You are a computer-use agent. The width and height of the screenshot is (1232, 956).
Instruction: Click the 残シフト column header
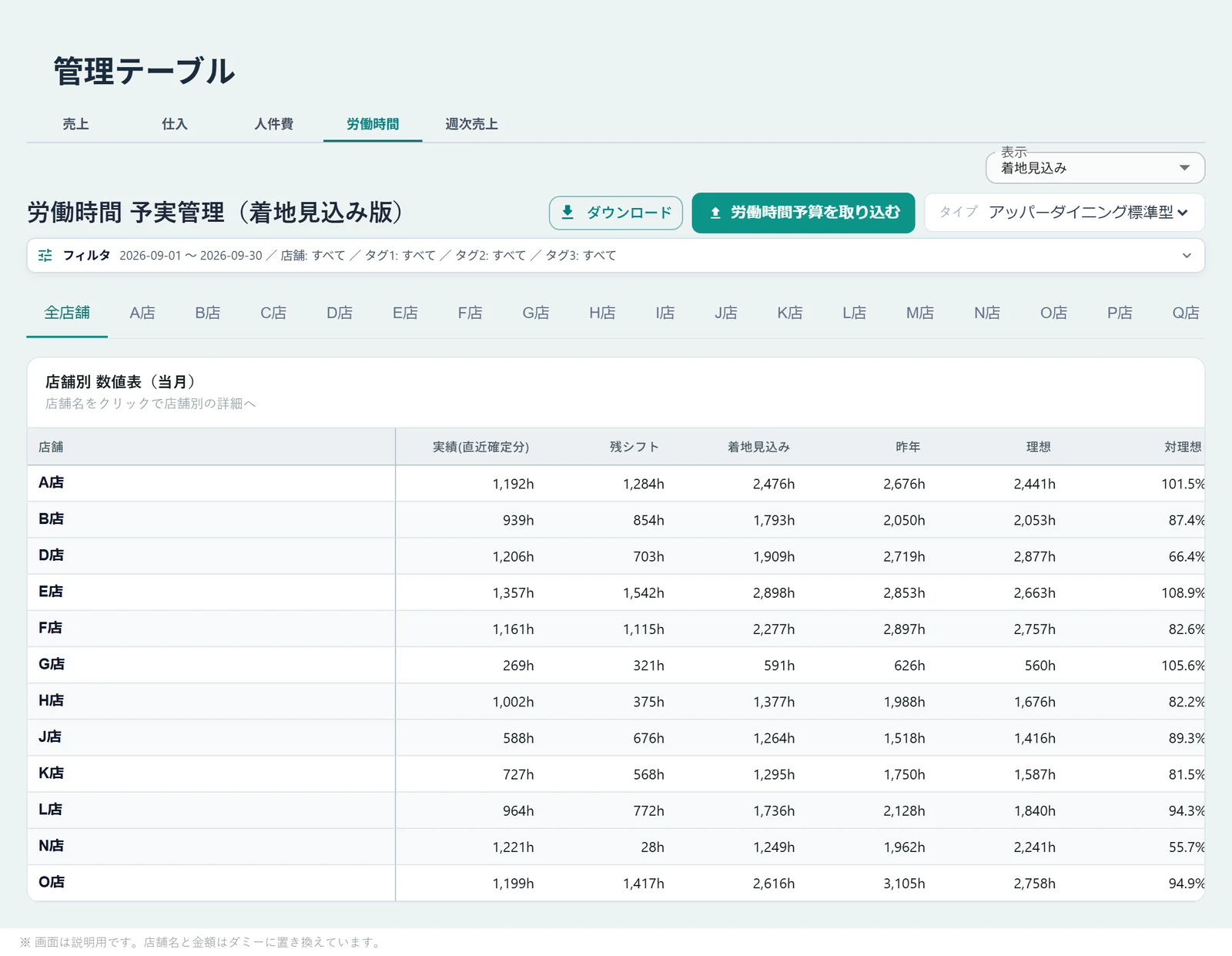[634, 447]
